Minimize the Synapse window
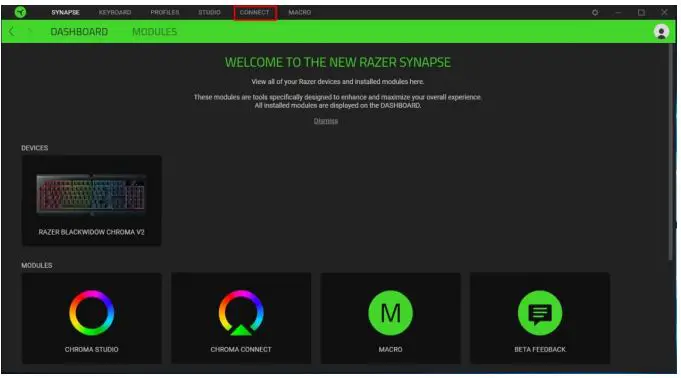 coord(618,13)
